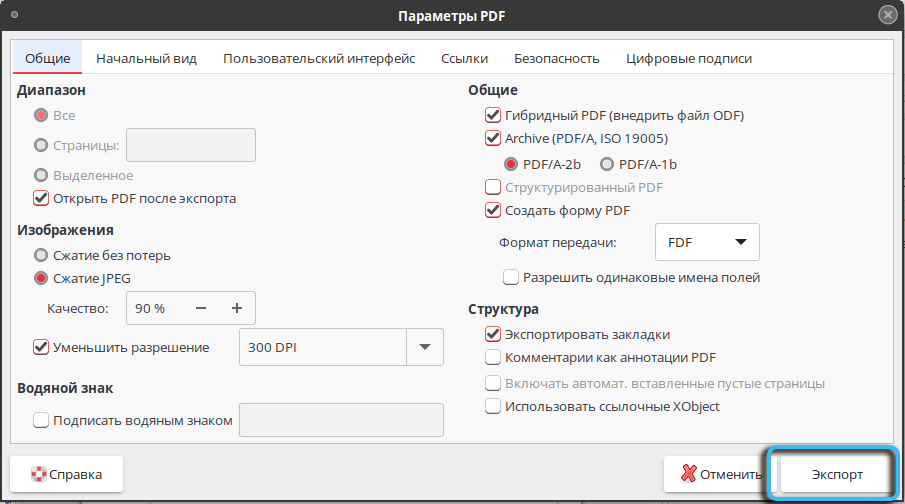905x504 pixels.
Task: Choose Сжатие без потерь compression
Action: point(41,255)
